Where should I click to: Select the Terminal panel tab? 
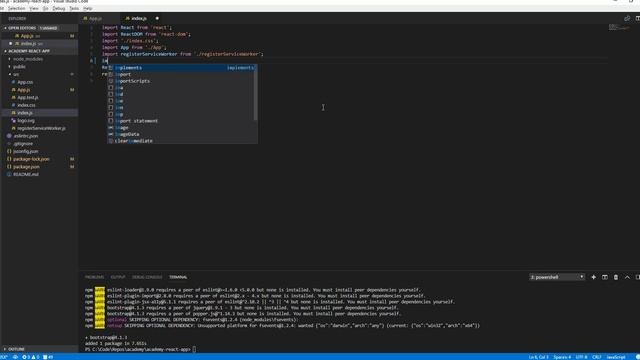(x=178, y=277)
